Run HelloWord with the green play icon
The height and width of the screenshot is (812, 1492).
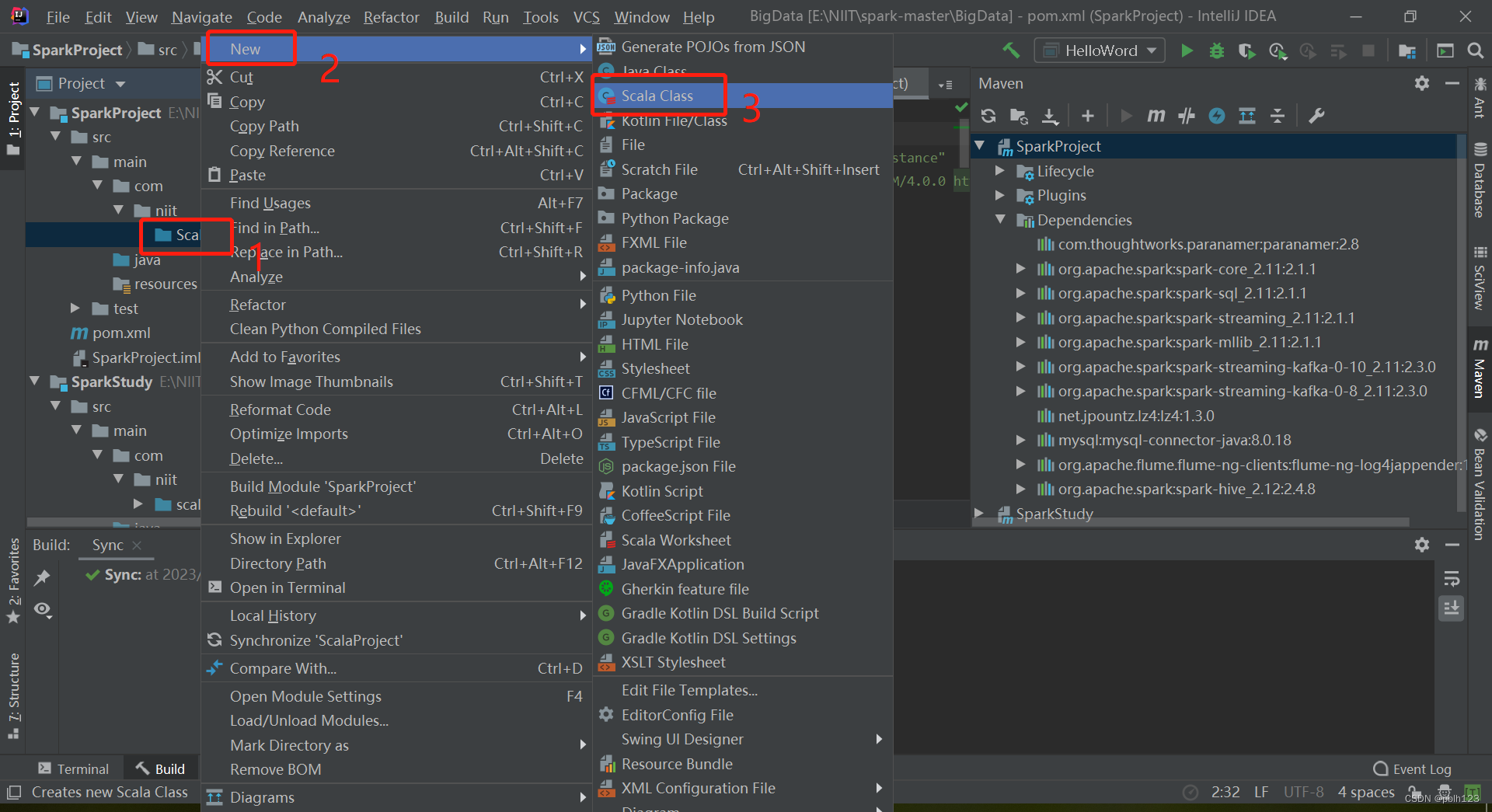coord(1187,51)
